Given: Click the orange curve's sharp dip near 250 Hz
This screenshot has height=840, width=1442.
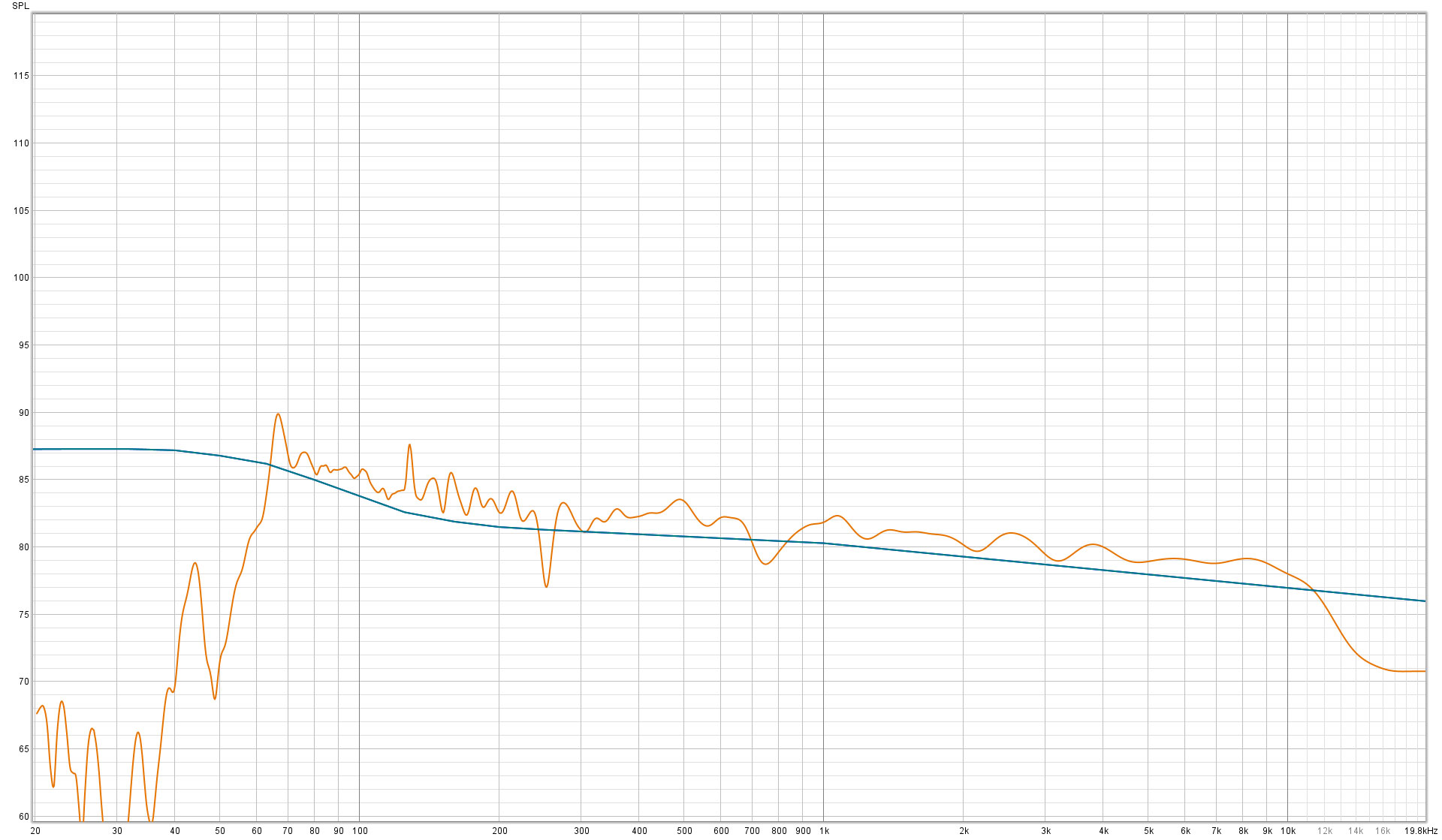Looking at the screenshot, I should [x=546, y=586].
